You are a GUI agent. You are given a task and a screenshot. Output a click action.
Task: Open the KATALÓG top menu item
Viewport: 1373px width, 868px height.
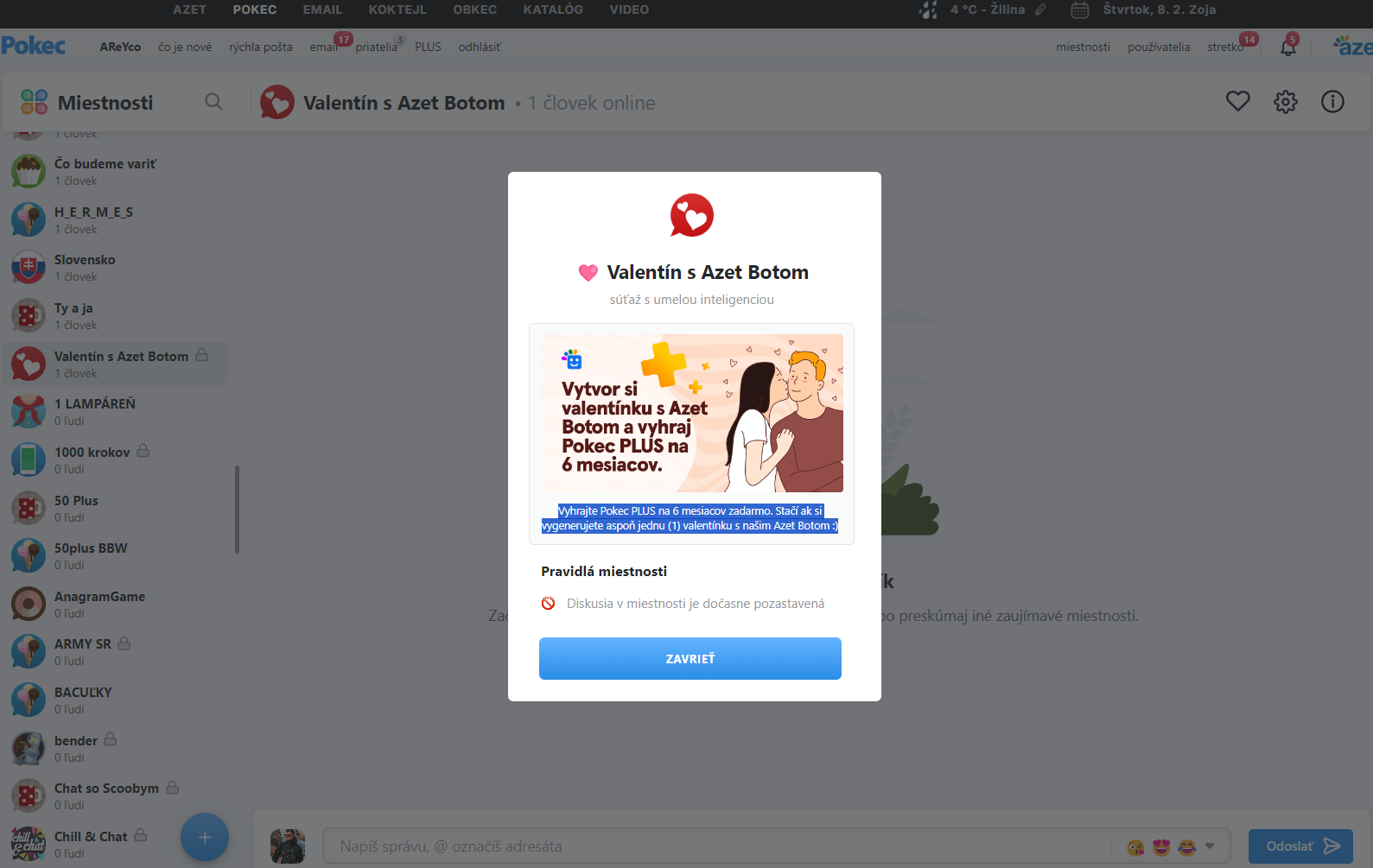point(553,10)
